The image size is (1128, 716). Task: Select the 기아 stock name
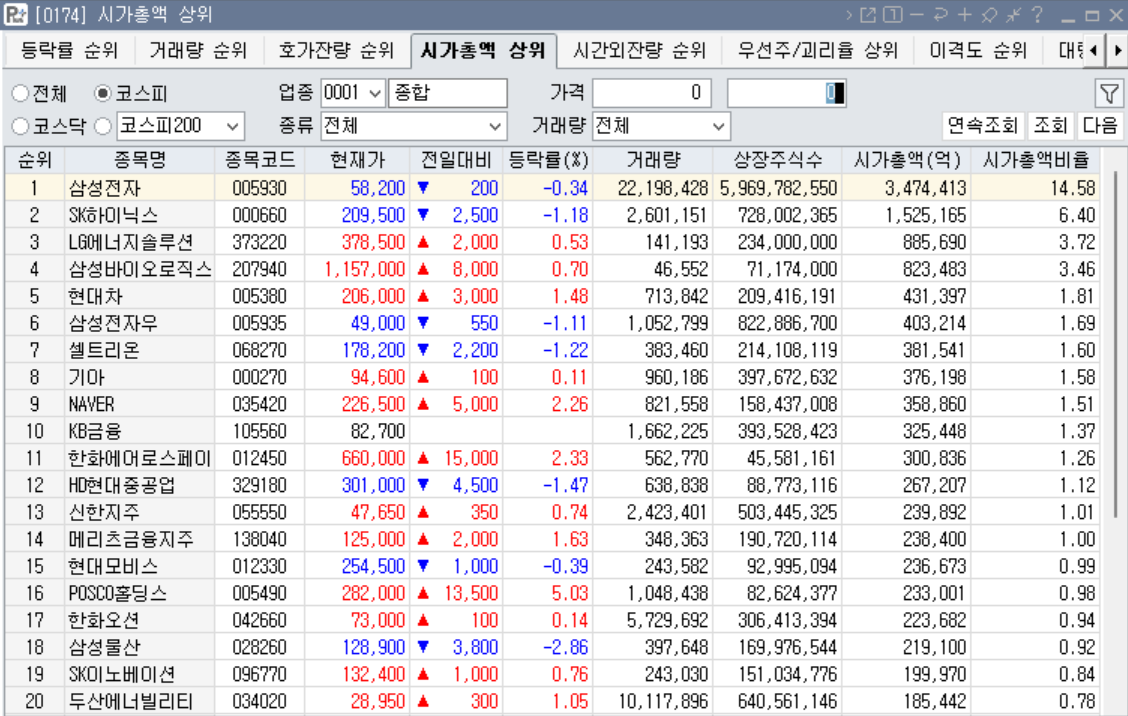(86, 377)
